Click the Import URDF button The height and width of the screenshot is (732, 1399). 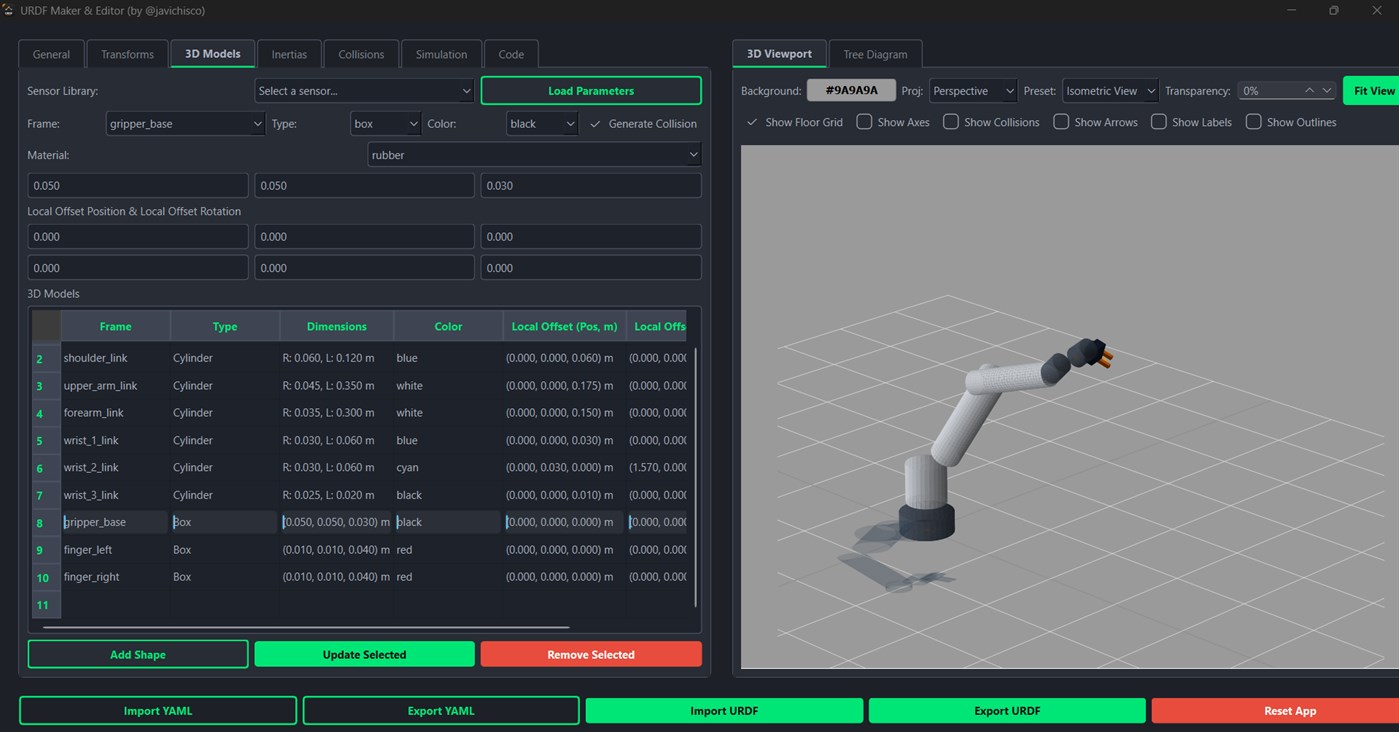[x=724, y=710]
